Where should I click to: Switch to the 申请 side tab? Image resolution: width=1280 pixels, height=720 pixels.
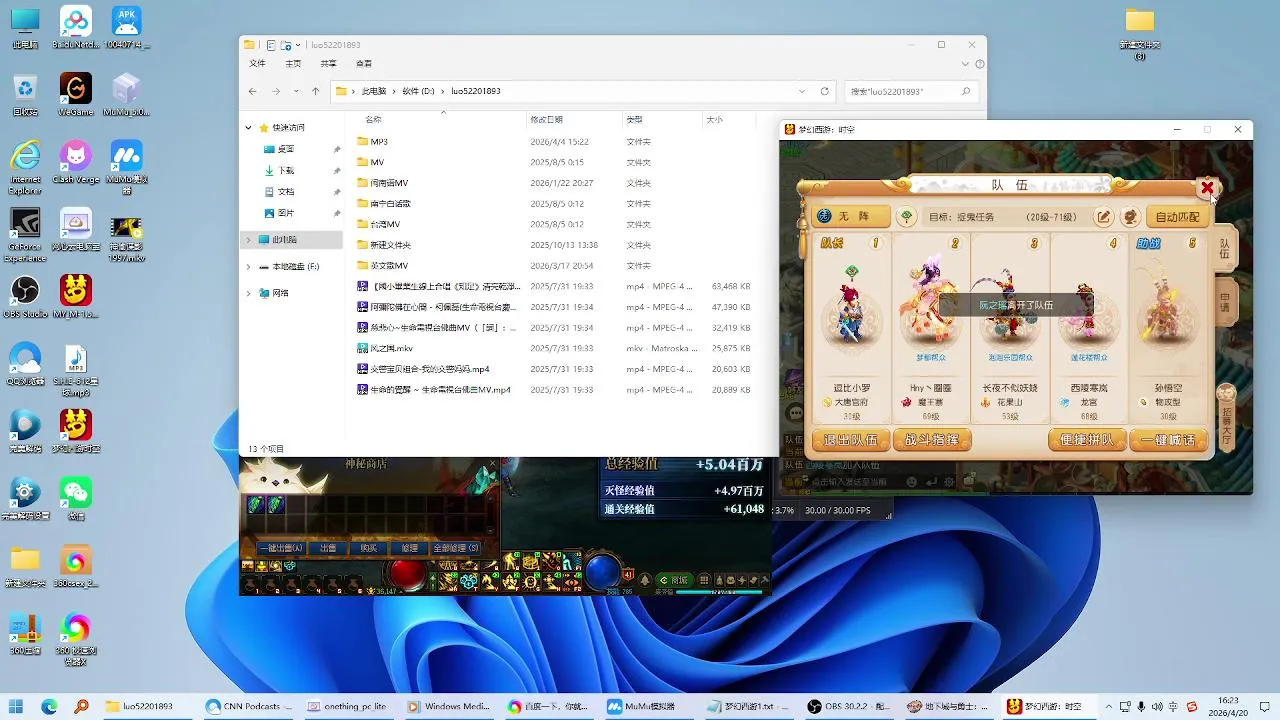click(1225, 303)
